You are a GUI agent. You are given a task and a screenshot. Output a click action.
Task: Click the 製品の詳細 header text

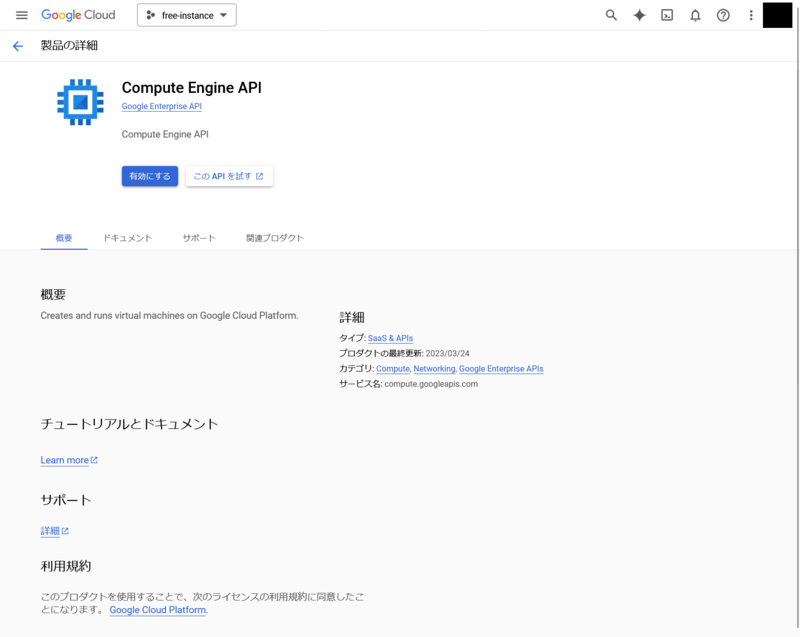[69, 46]
